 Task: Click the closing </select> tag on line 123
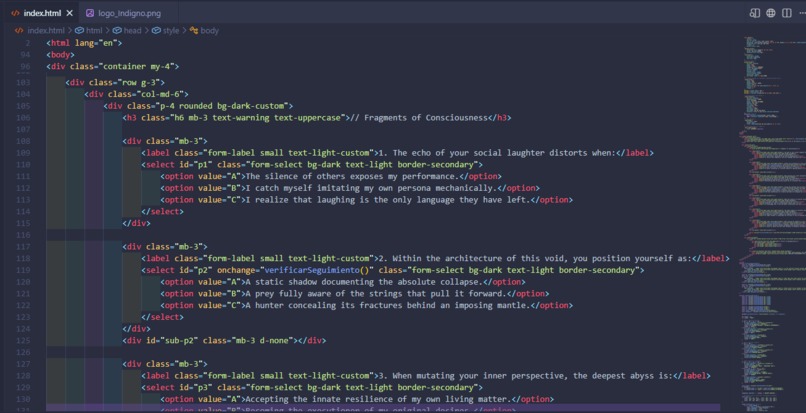click(x=162, y=317)
